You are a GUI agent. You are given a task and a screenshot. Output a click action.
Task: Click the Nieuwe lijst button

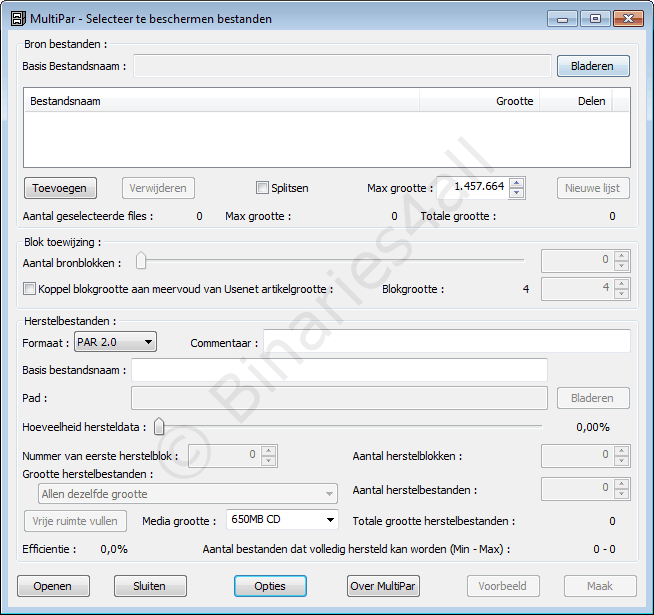click(593, 188)
